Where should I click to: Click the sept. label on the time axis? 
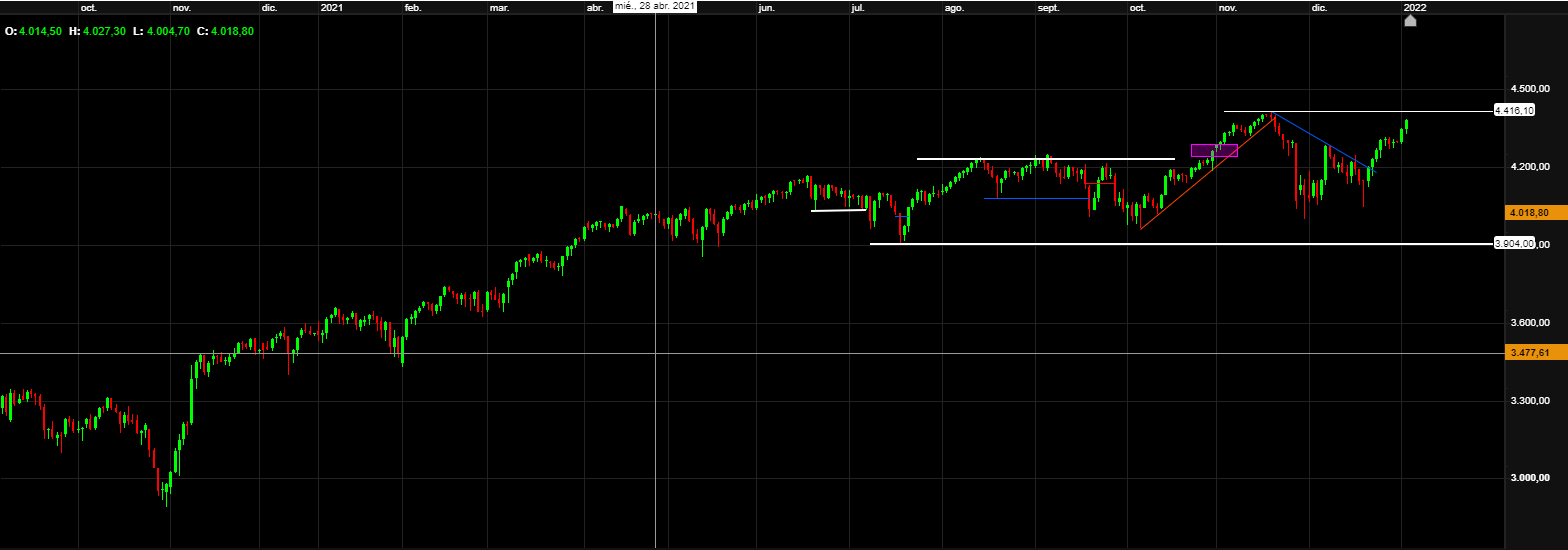pyautogui.click(x=1048, y=7)
